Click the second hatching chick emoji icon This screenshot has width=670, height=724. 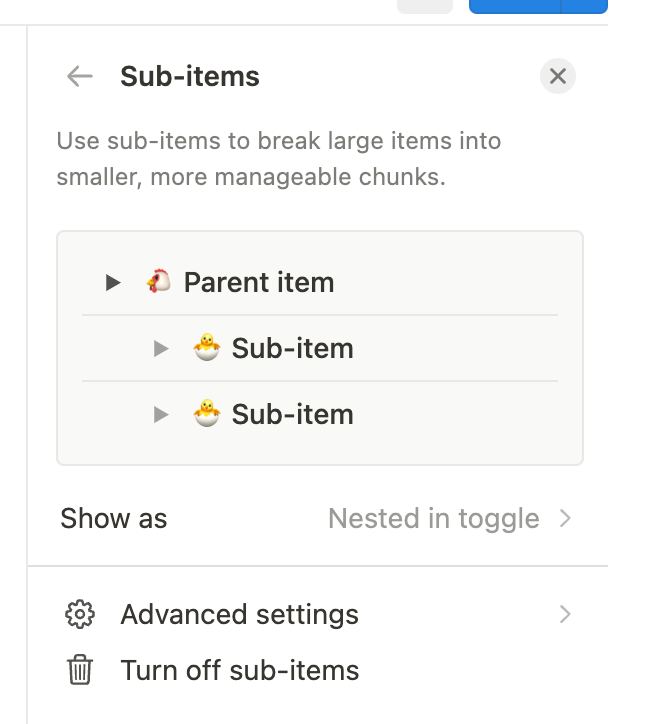pyautogui.click(x=206, y=413)
